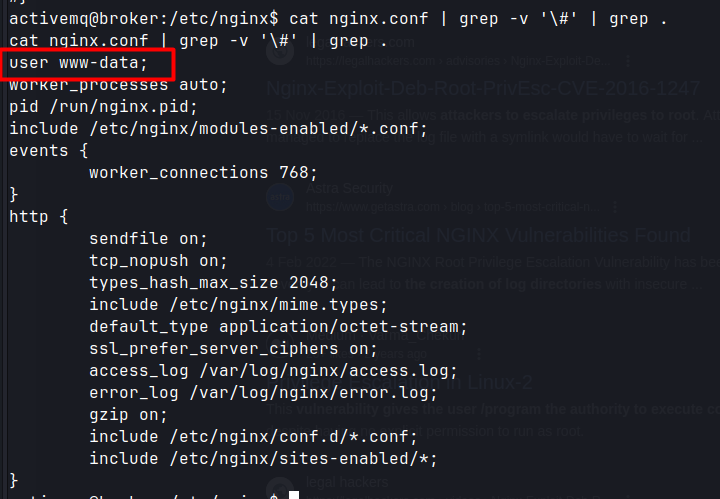Click the terminal cursor block at the prompt
This screenshot has width=720, height=499.
pyautogui.click(x=294, y=495)
